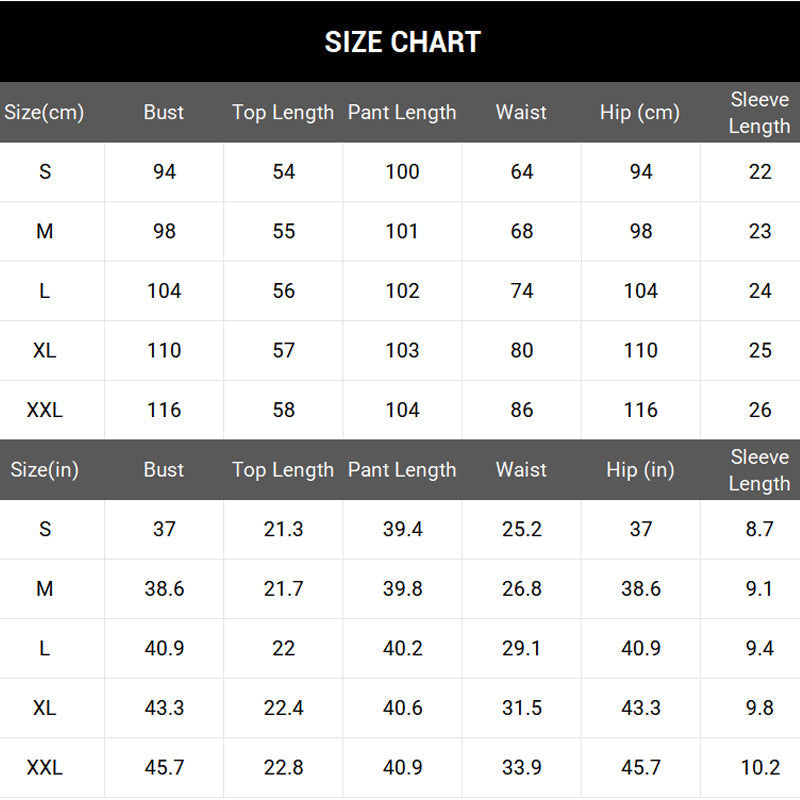Select the Size(in) column header
Screen dimensions: 800x800
coord(44,470)
